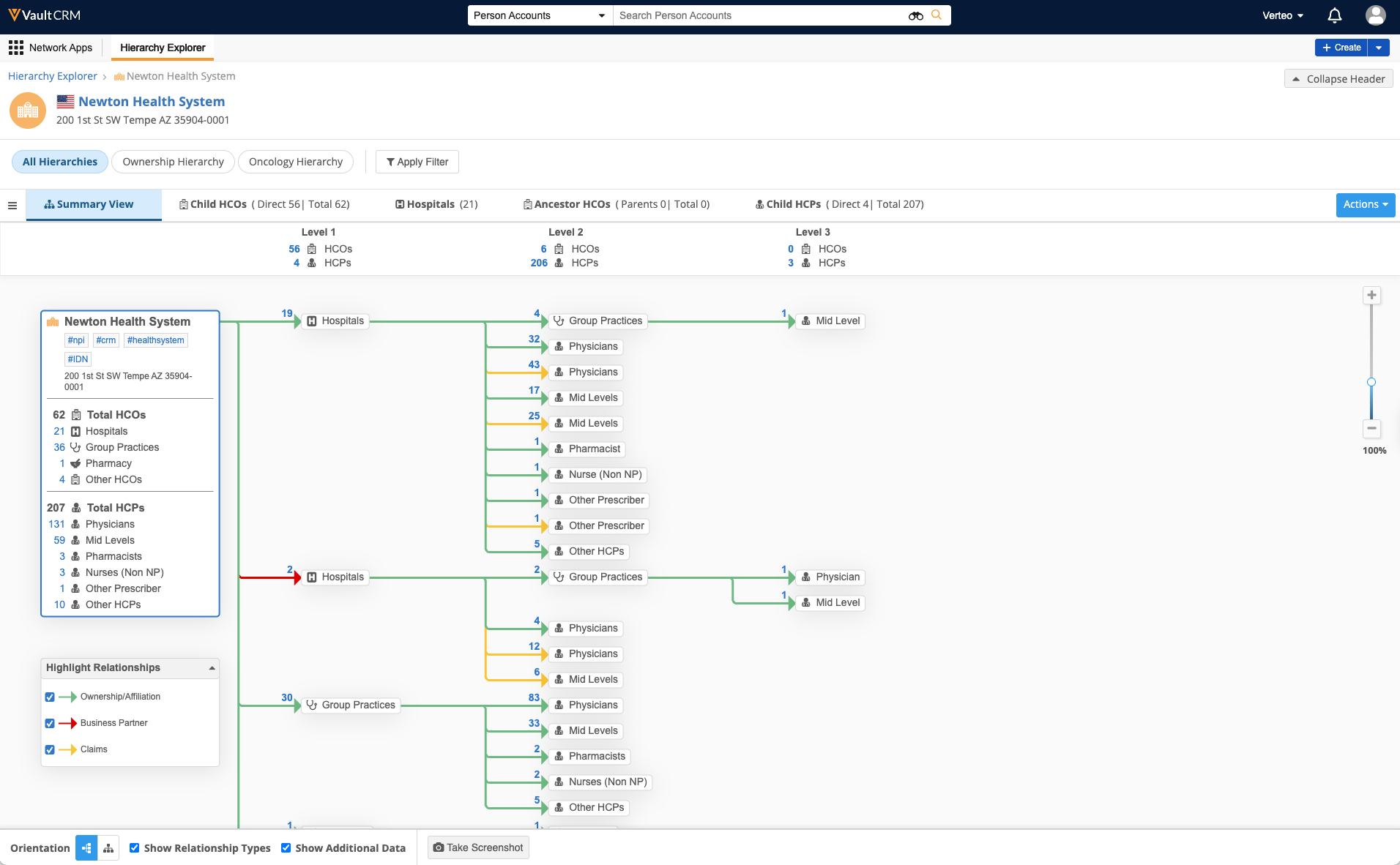Open the hamburger menu beside Summary View
Viewport: 1400px width, 865px height.
point(12,205)
